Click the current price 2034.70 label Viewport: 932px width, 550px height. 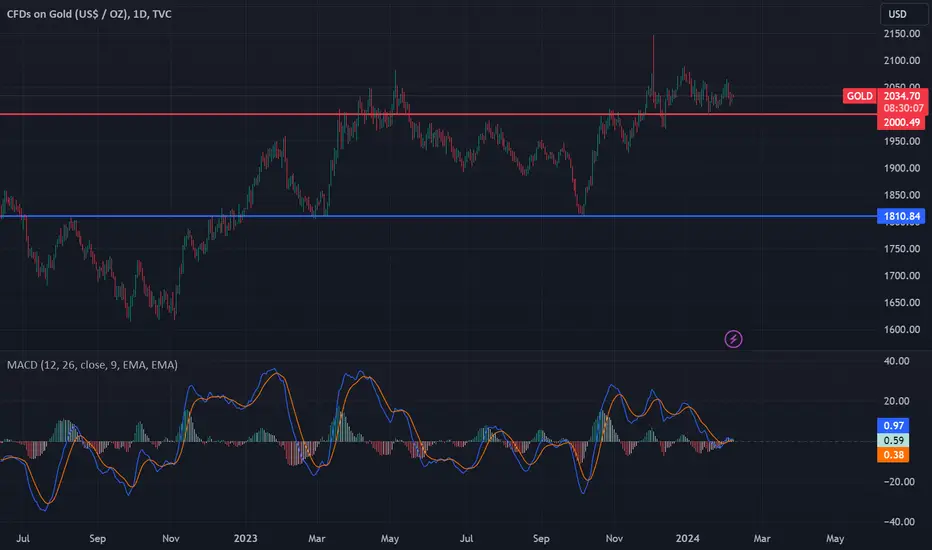coord(902,96)
